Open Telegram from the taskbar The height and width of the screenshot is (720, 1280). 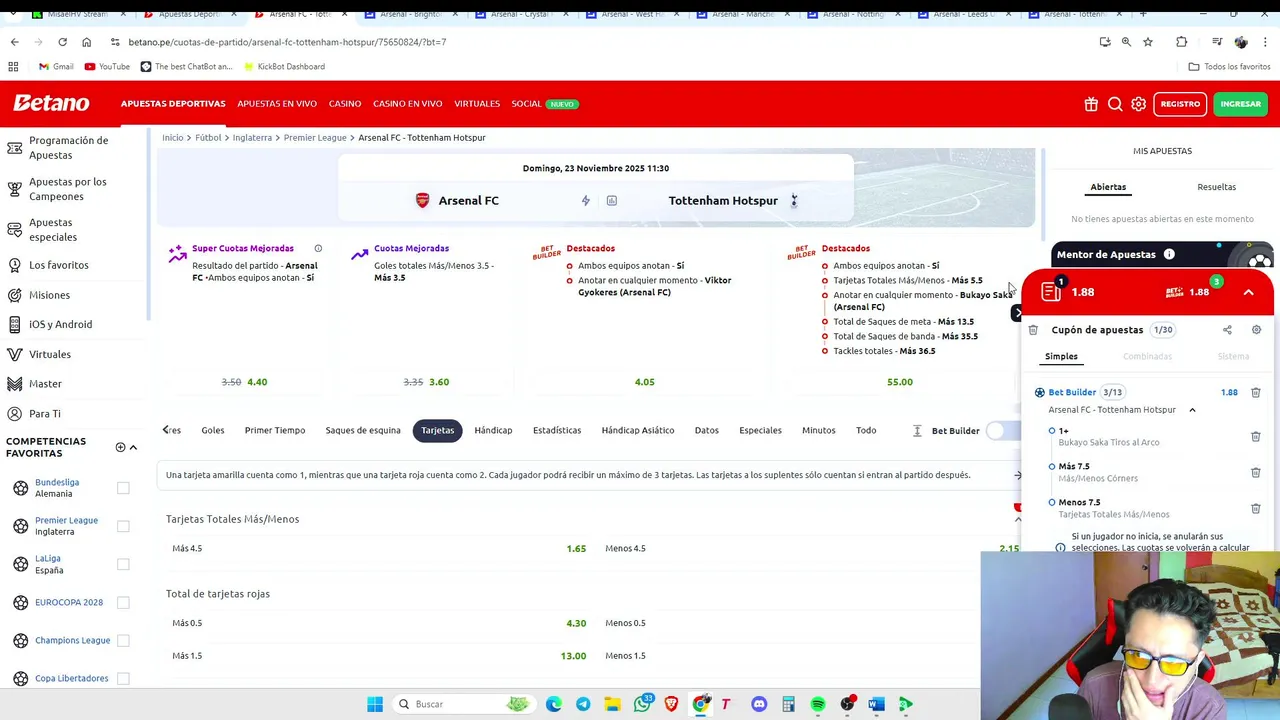tap(583, 704)
